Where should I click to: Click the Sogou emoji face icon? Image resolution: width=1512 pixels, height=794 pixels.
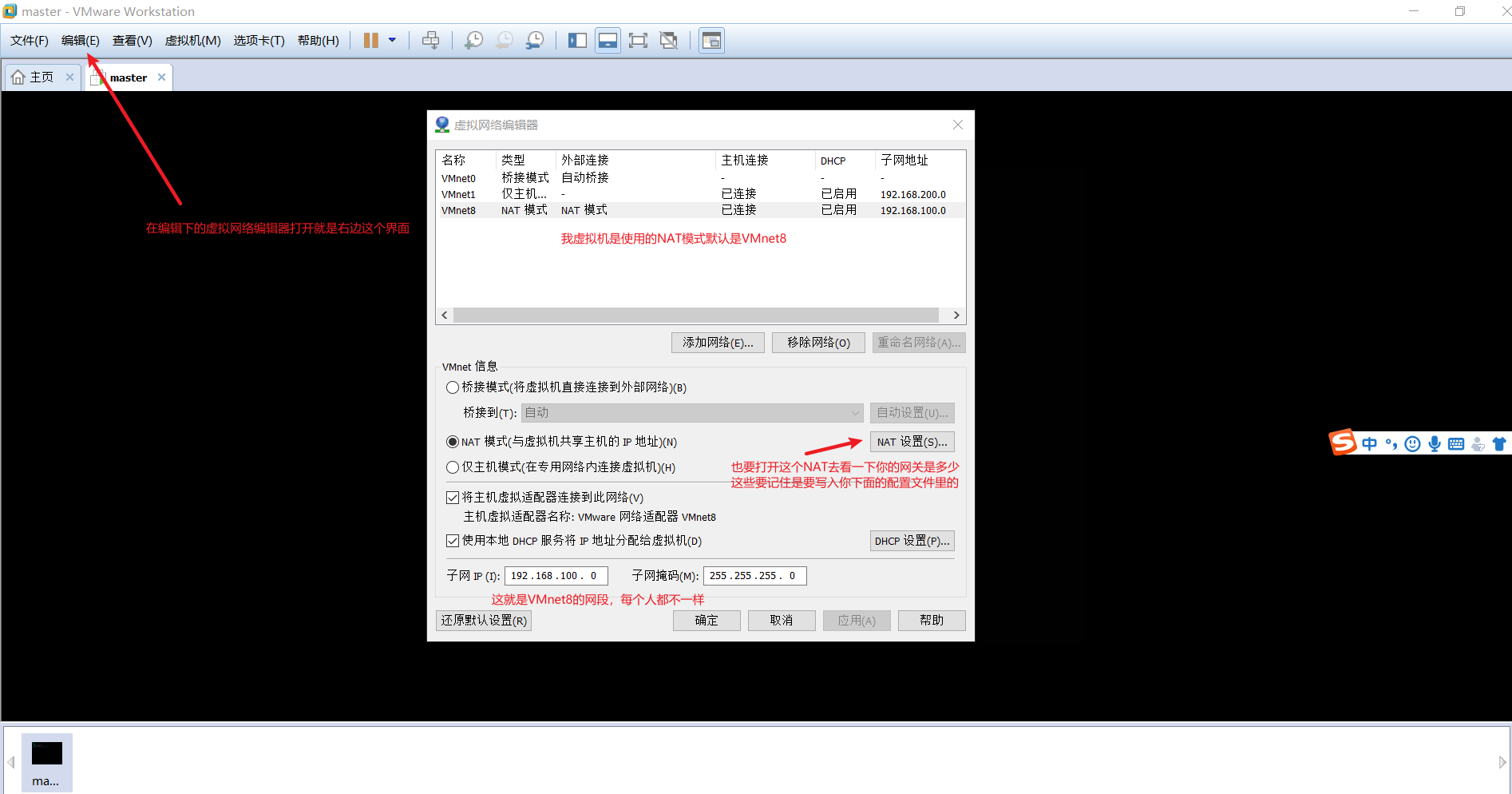[x=1412, y=444]
